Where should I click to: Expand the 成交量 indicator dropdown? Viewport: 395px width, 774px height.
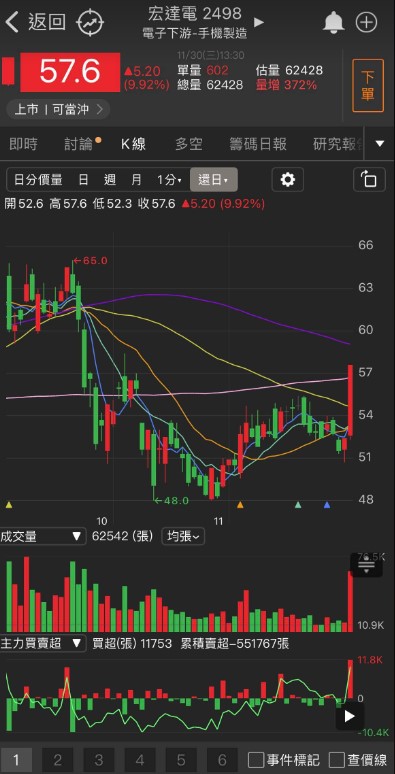click(42, 536)
